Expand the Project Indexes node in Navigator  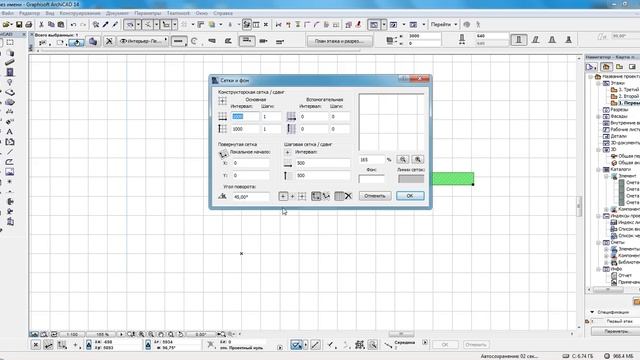pos(599,216)
